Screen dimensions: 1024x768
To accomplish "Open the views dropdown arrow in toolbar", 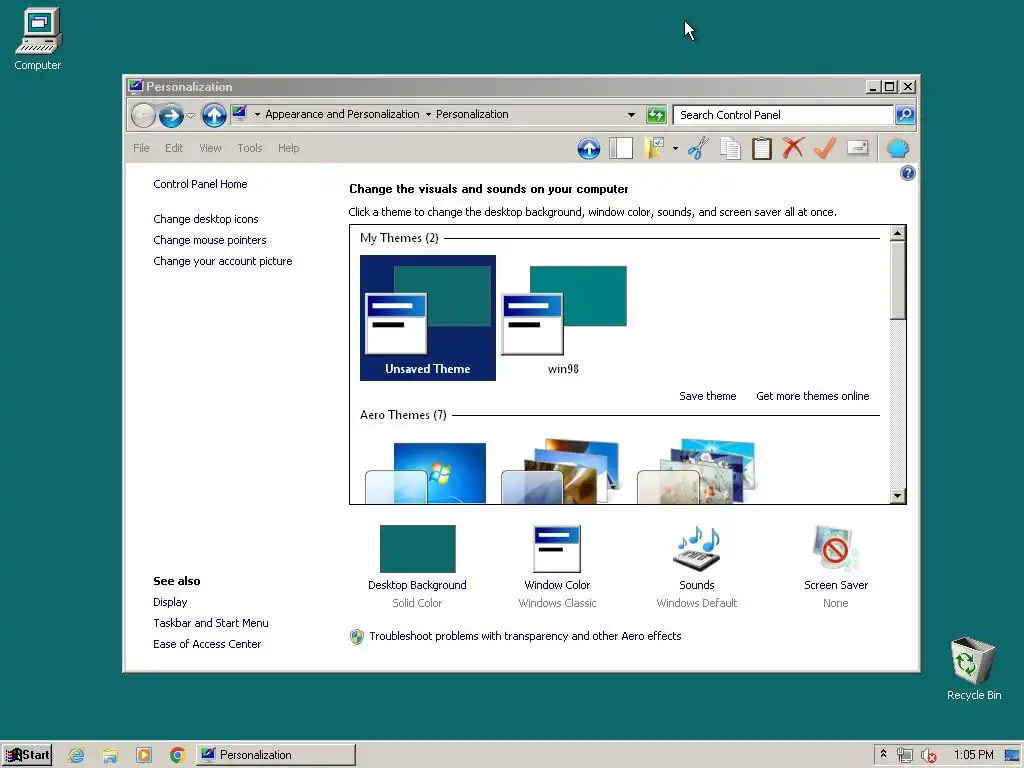I will tap(675, 148).
